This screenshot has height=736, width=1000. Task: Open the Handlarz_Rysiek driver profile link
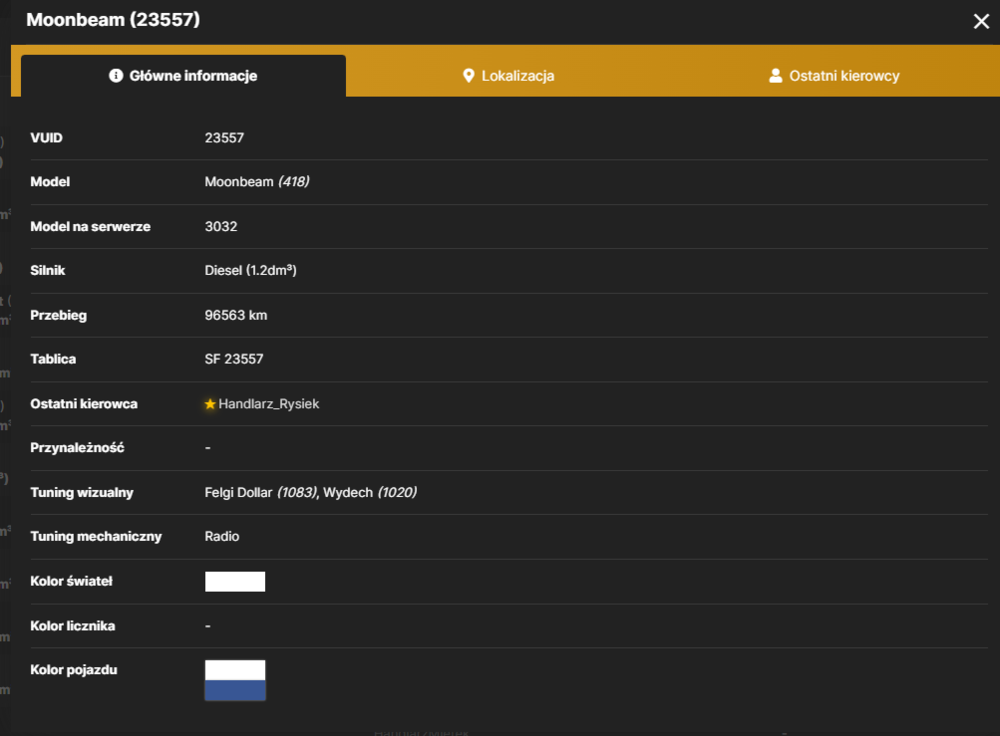(x=268, y=404)
